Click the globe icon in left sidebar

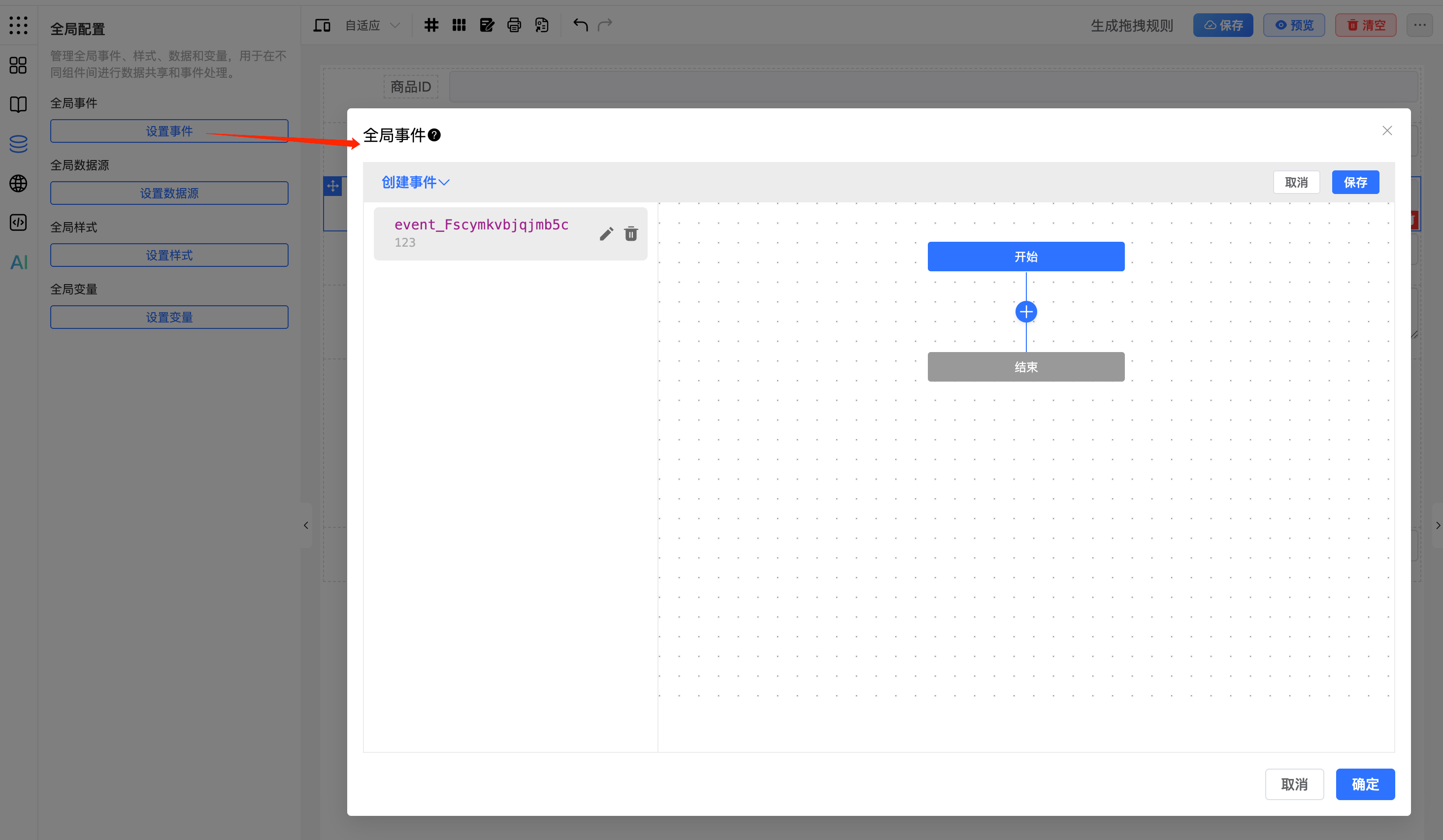pos(18,183)
